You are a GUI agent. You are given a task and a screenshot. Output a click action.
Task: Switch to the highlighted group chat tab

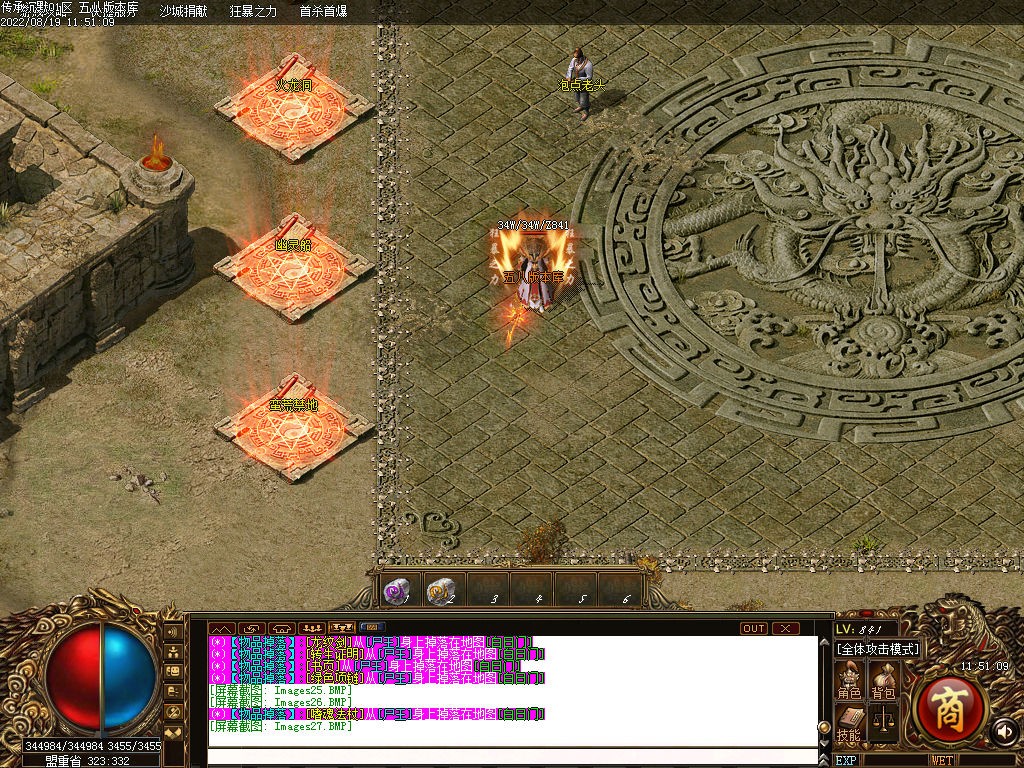342,628
